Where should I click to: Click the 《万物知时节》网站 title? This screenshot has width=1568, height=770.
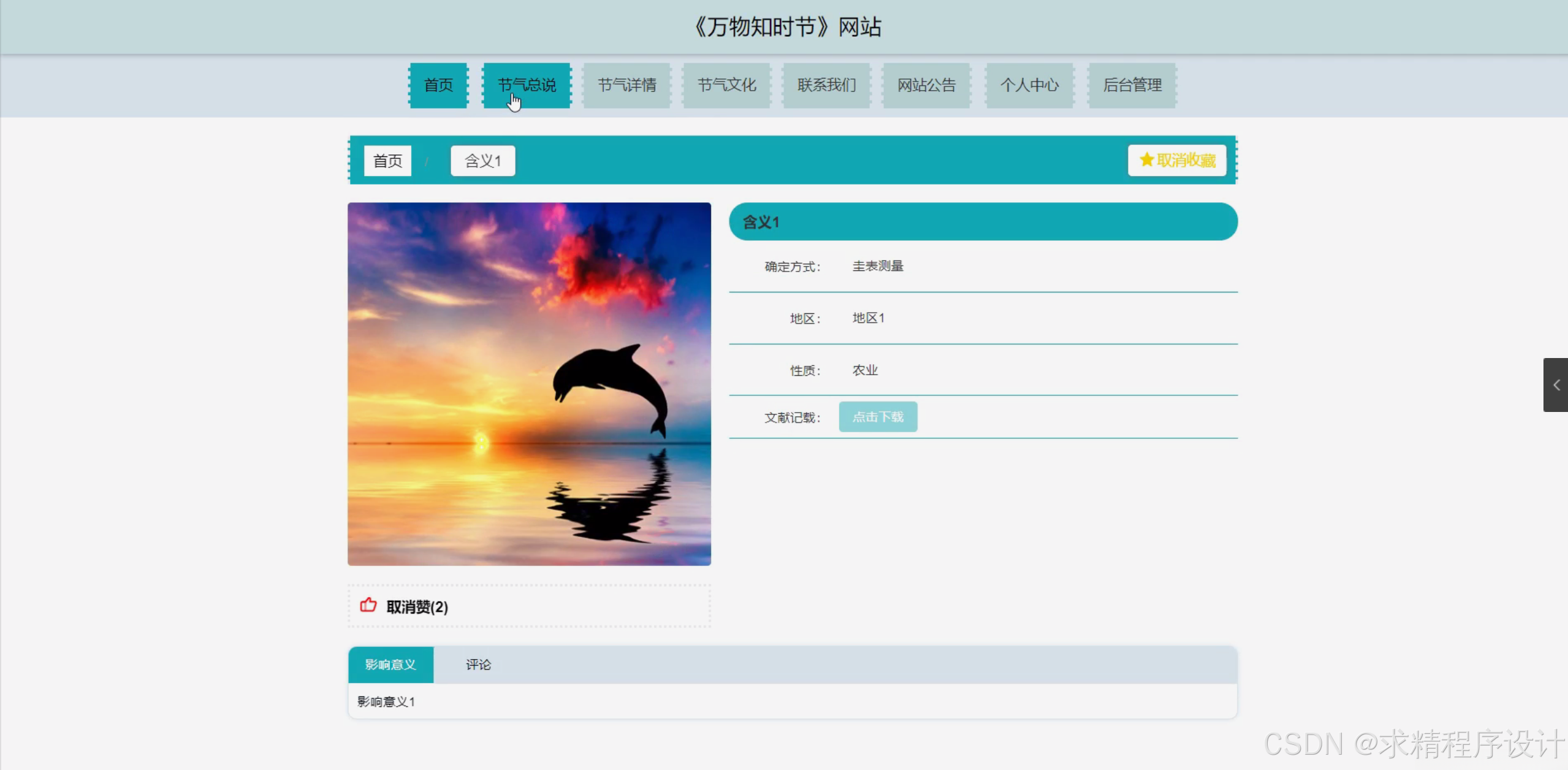[787, 27]
